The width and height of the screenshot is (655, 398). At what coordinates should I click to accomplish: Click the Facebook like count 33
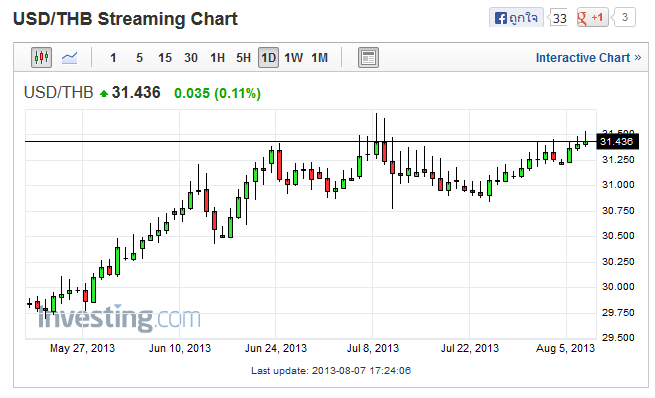pos(559,18)
